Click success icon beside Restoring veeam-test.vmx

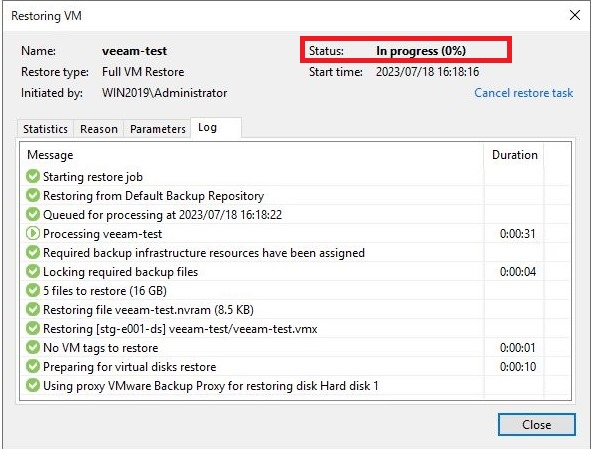click(x=33, y=328)
